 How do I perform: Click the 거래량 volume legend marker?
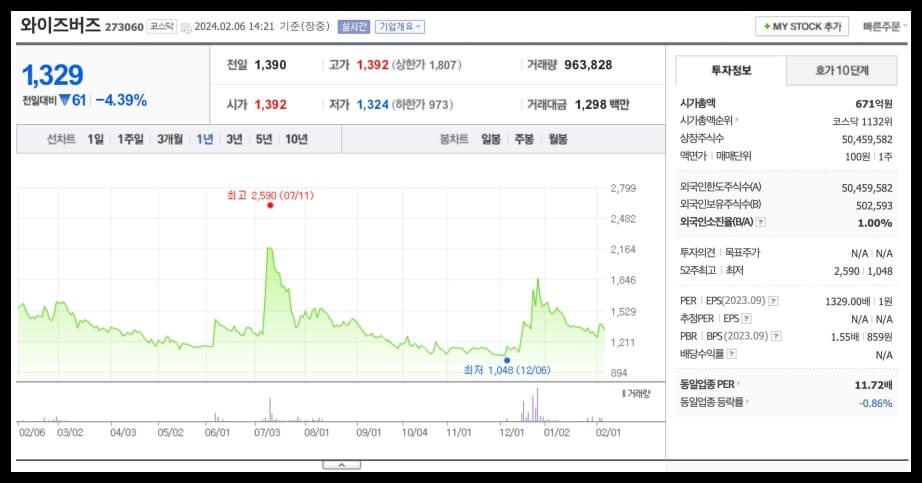point(623,394)
